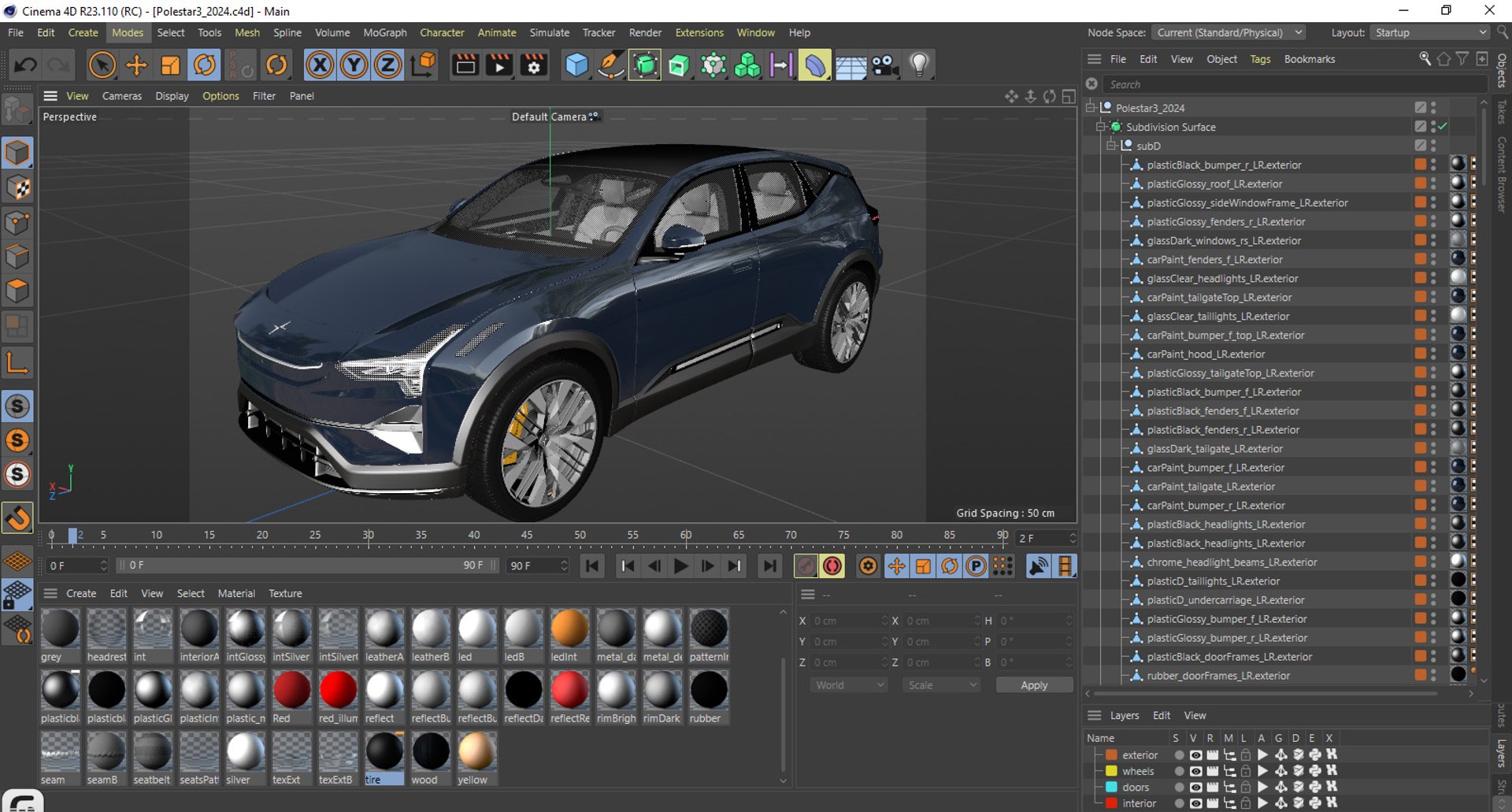Open Edit Render Settings icon
Viewport: 1512px width, 812px height.
tap(534, 65)
